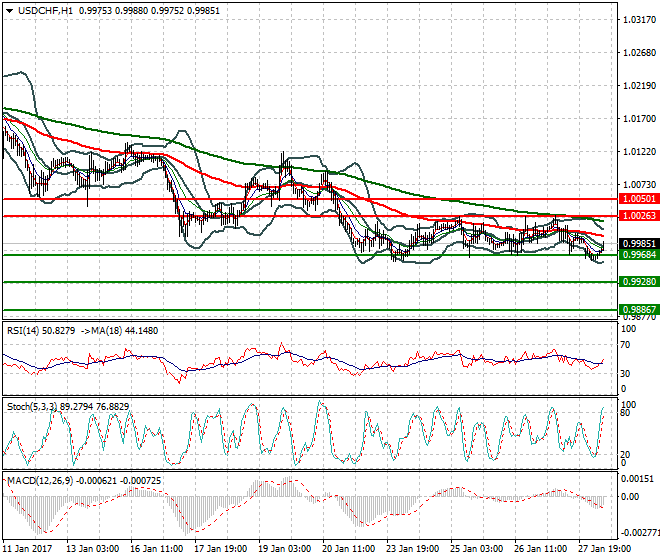The height and width of the screenshot is (560, 660).
Task: Click the 23 Jan 19:00 time label
Action: (412, 549)
